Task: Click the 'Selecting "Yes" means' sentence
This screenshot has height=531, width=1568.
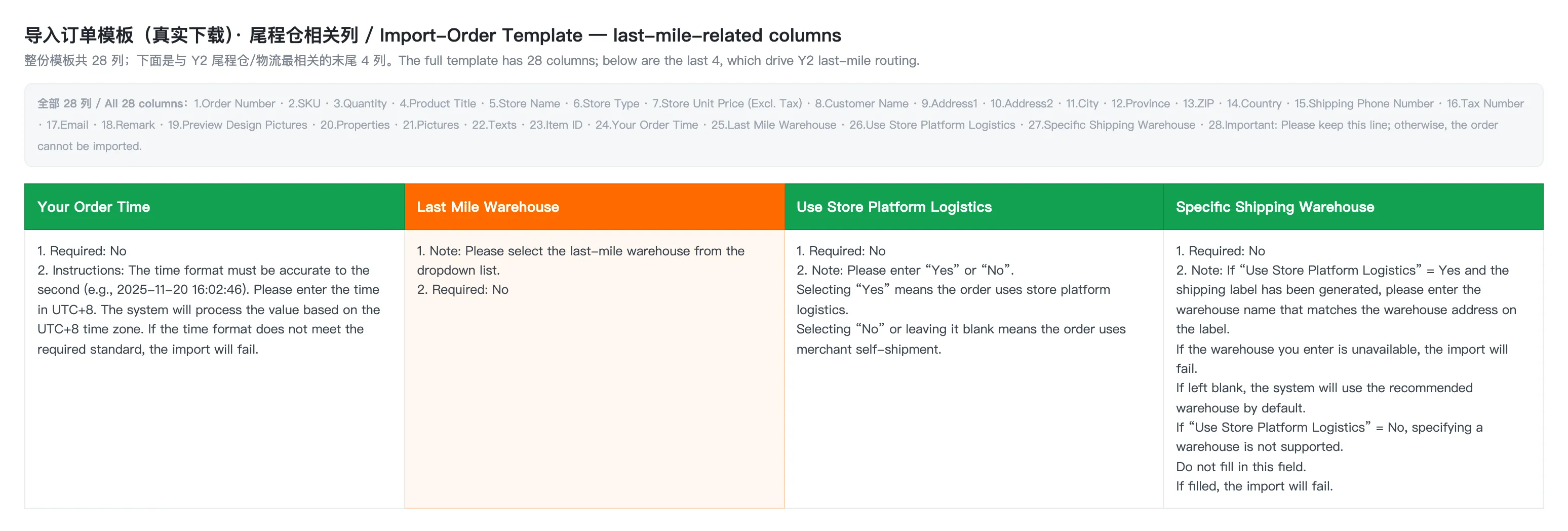Action: coord(953,299)
